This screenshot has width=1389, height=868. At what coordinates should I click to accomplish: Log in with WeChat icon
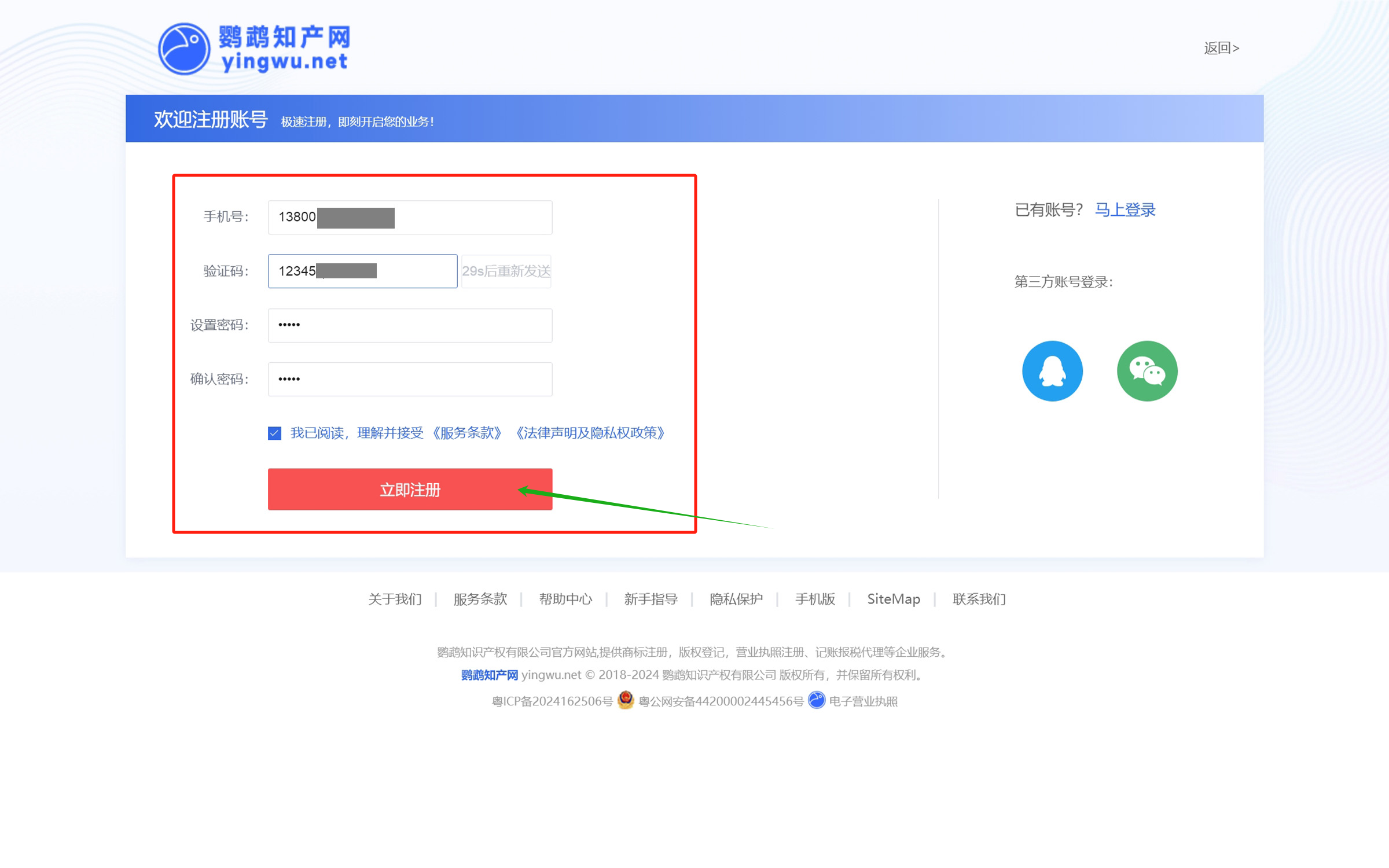click(1147, 371)
